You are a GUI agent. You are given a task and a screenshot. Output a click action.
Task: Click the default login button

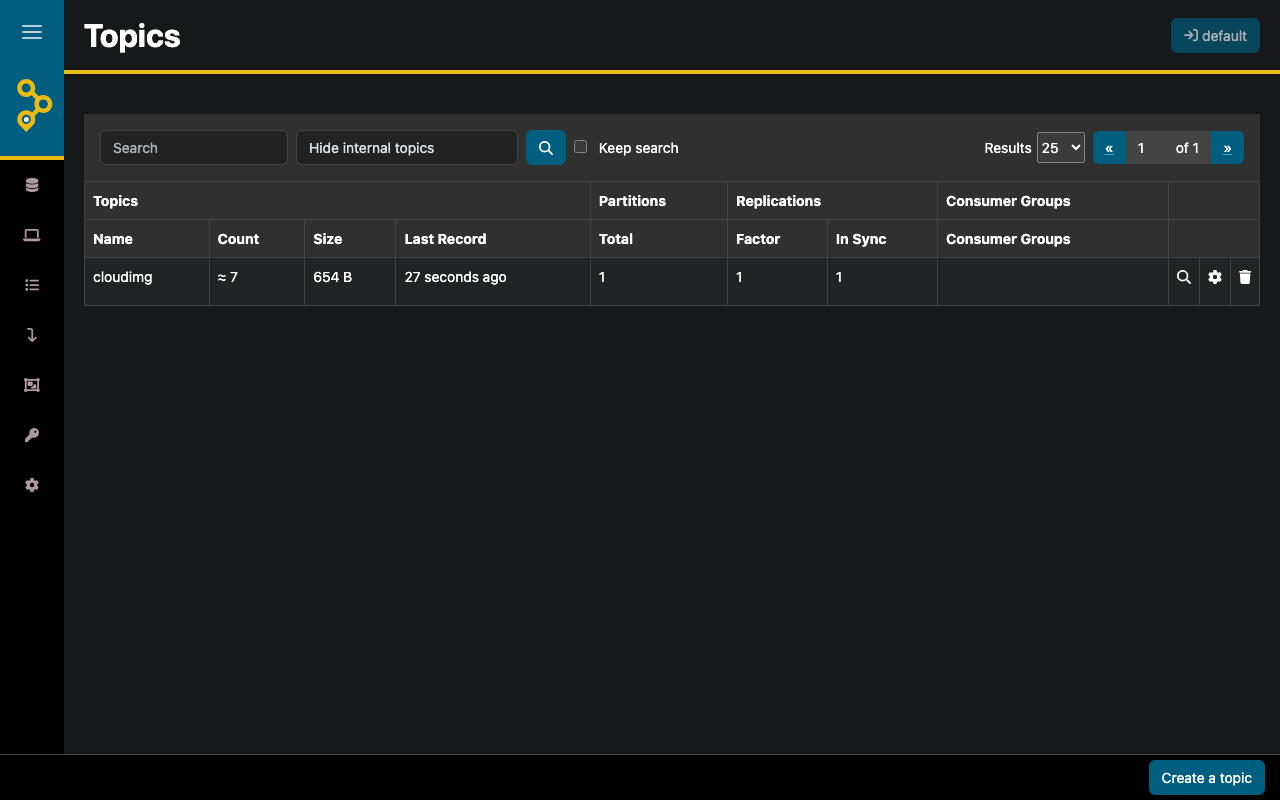[x=1215, y=36]
